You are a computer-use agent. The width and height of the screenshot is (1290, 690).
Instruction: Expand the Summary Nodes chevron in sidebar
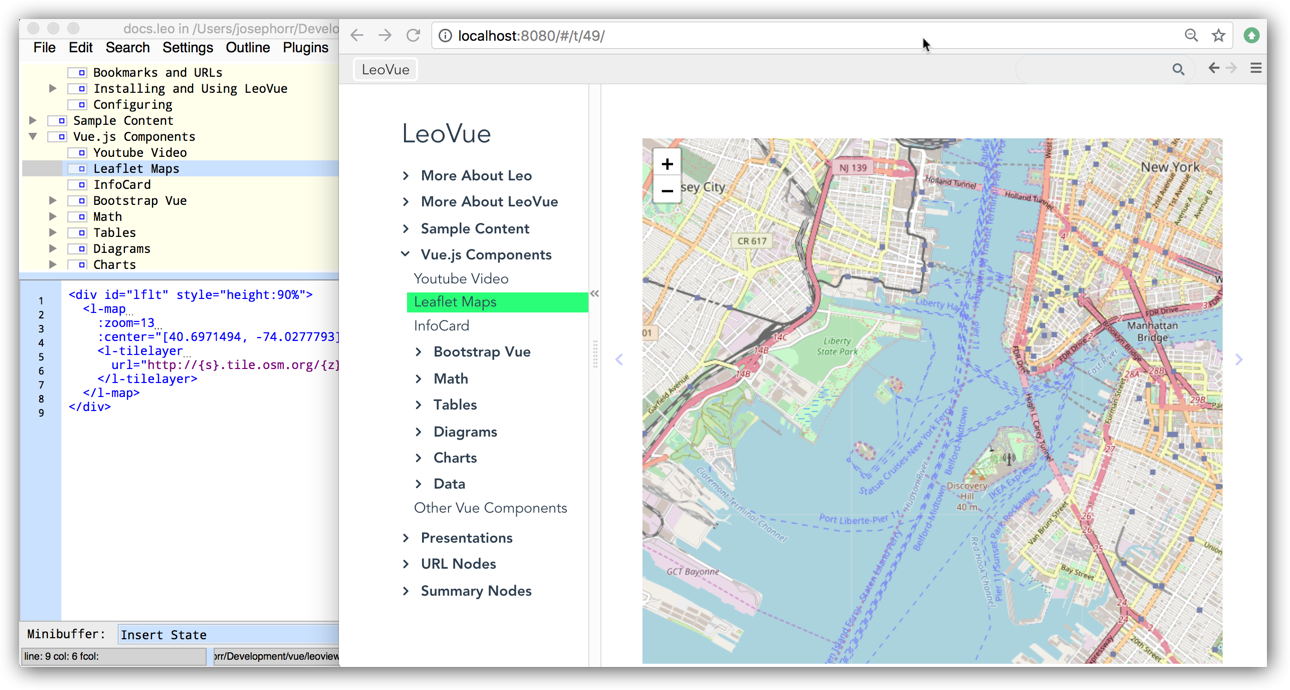(406, 591)
